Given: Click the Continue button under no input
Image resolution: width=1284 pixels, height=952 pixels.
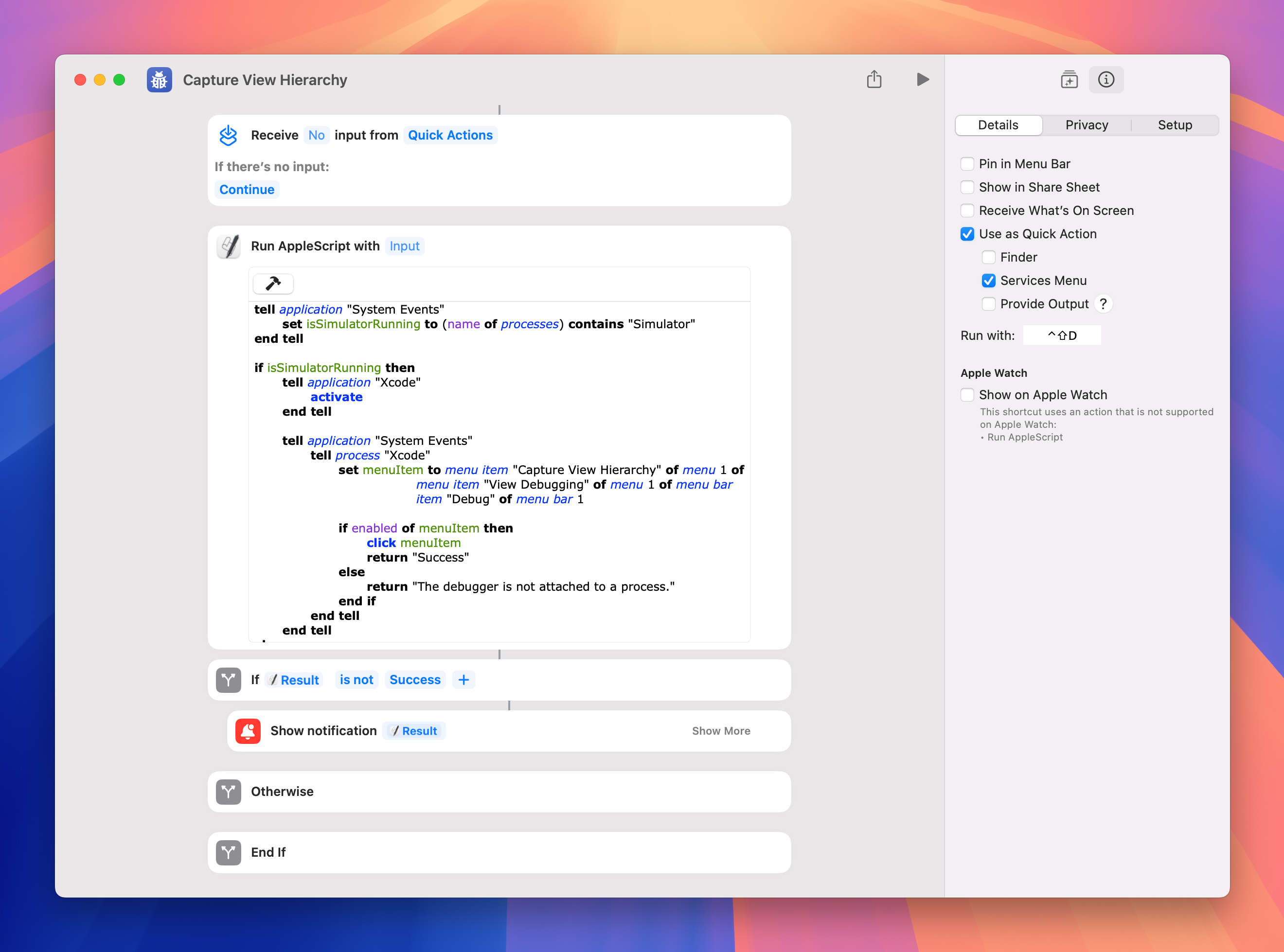Looking at the screenshot, I should coord(247,189).
